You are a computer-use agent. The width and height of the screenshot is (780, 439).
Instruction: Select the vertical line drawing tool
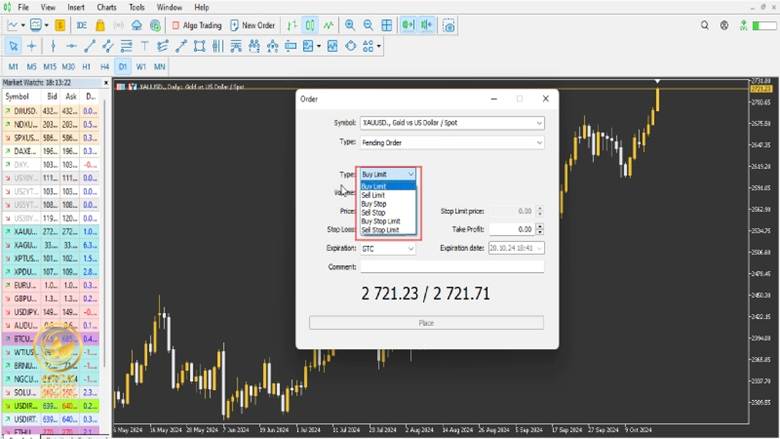(x=53, y=46)
